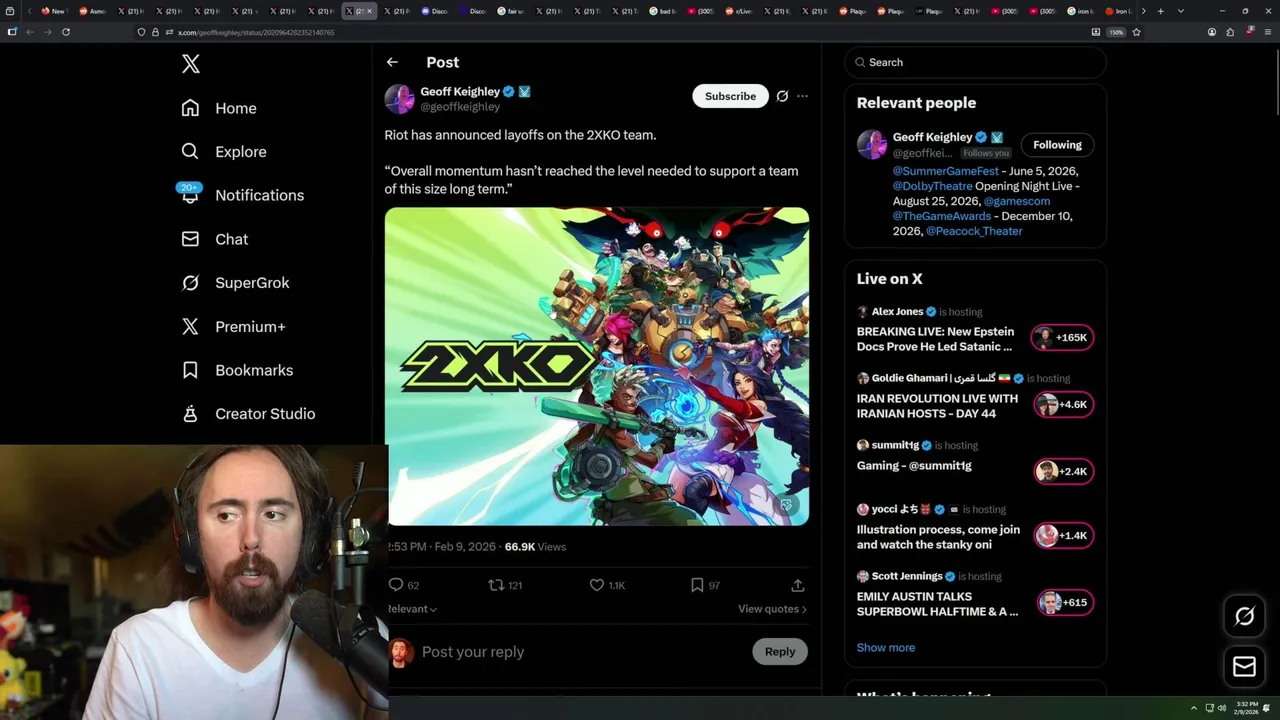
Task: Go back using the Post back arrow
Action: coord(392,62)
